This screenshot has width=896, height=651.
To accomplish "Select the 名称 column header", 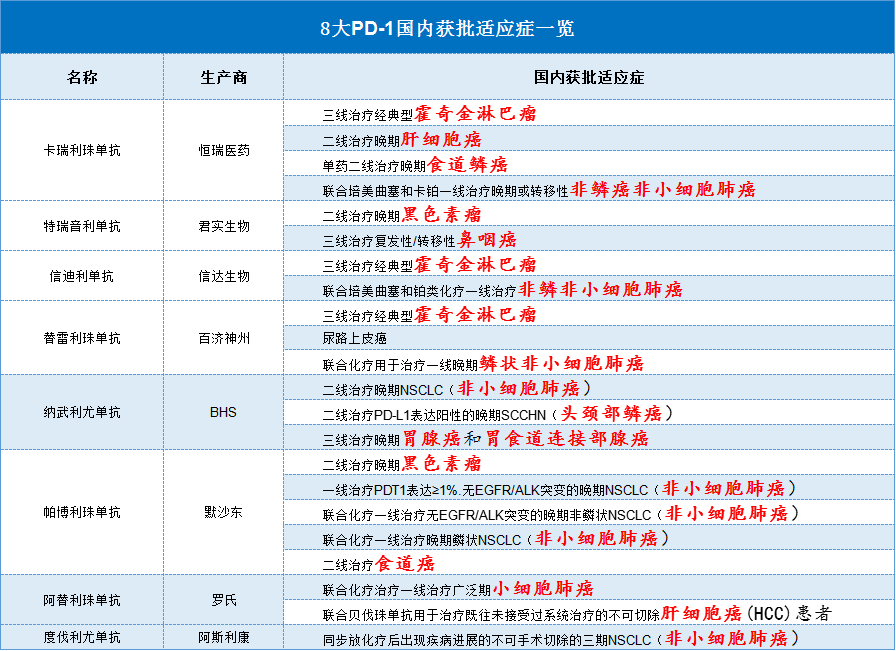I will tap(82, 77).
